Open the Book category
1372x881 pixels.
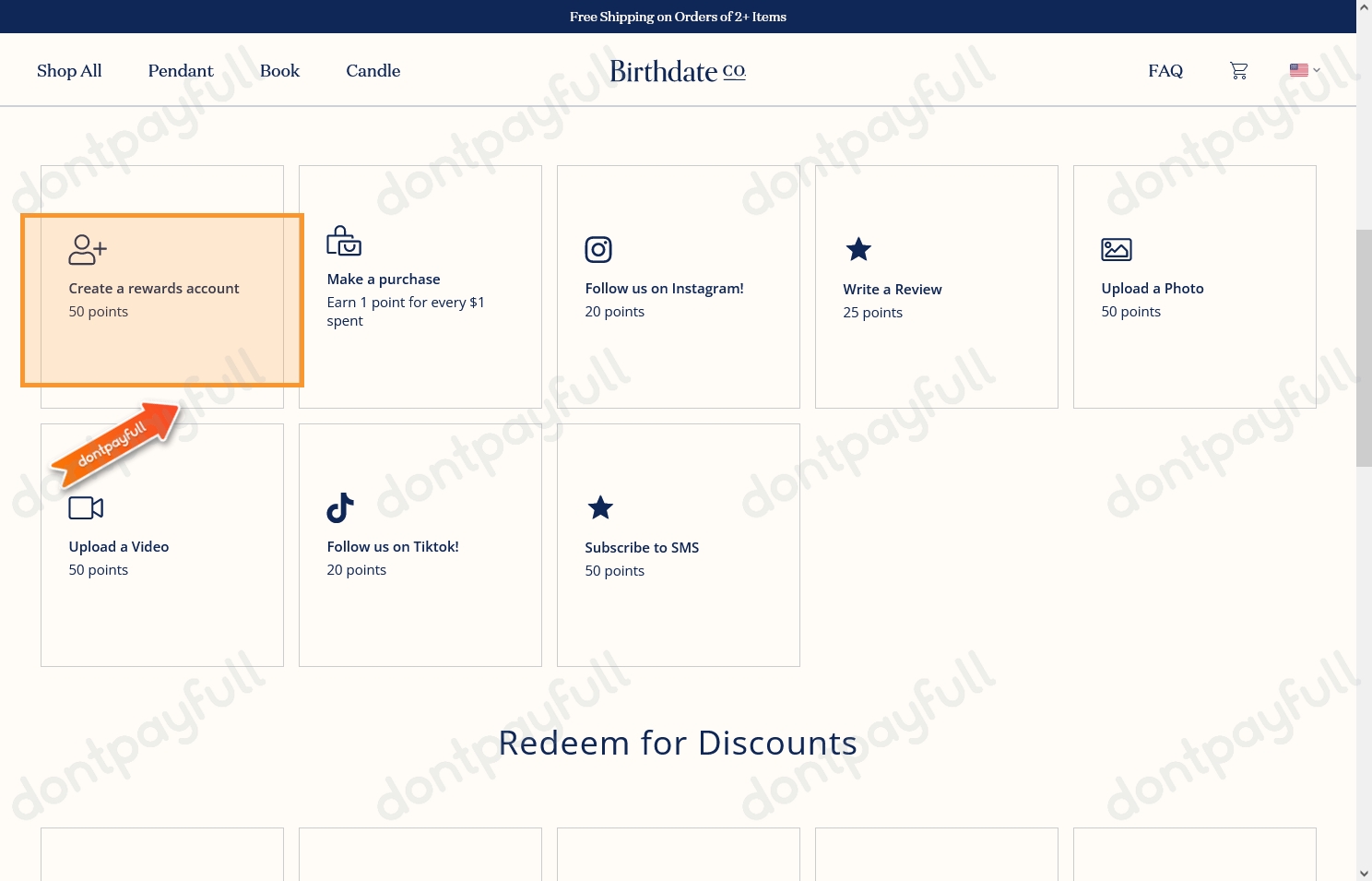click(x=279, y=70)
